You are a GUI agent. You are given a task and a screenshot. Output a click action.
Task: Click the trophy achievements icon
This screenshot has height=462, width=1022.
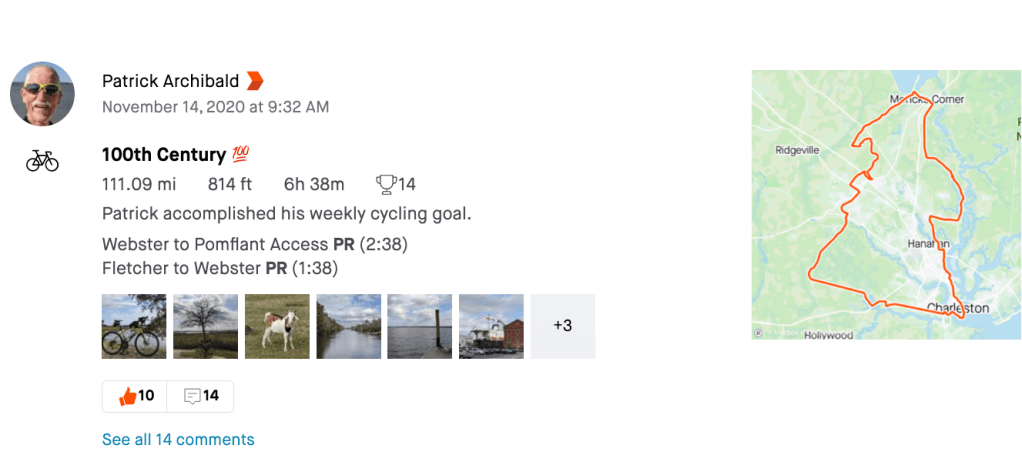(x=385, y=184)
